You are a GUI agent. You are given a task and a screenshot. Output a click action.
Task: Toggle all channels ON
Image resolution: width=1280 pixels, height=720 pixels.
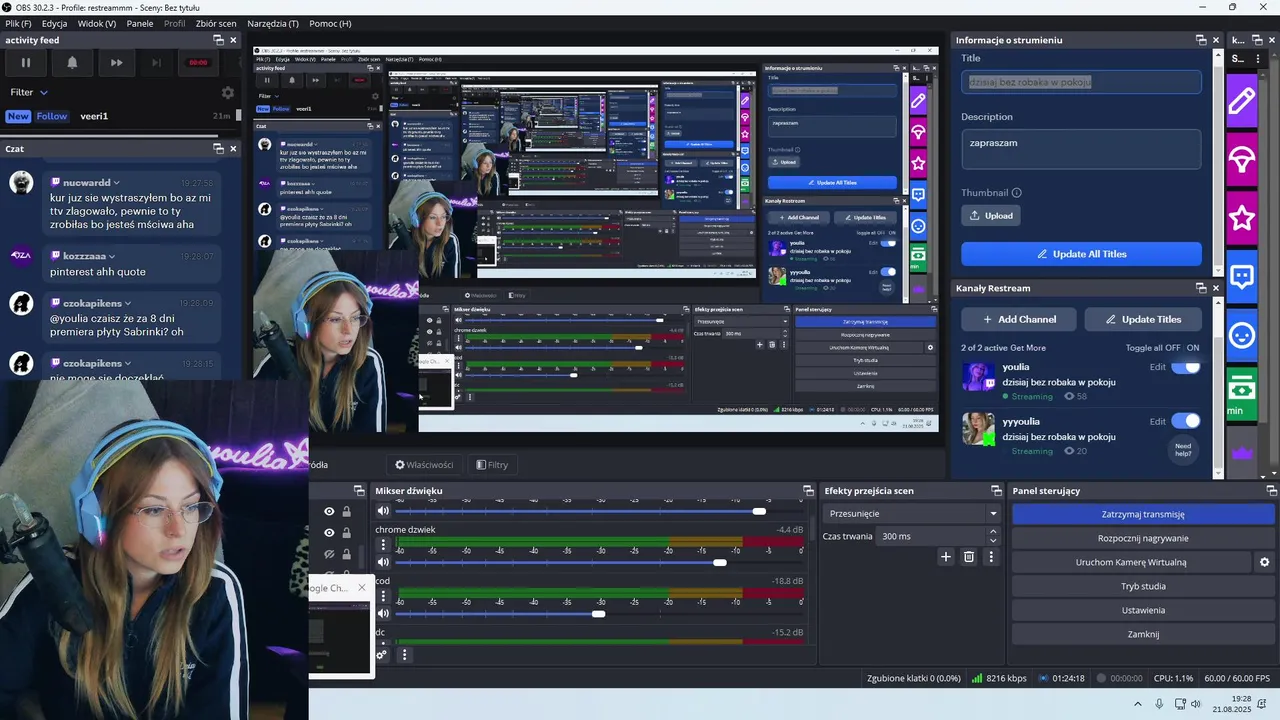pyautogui.click(x=1192, y=347)
